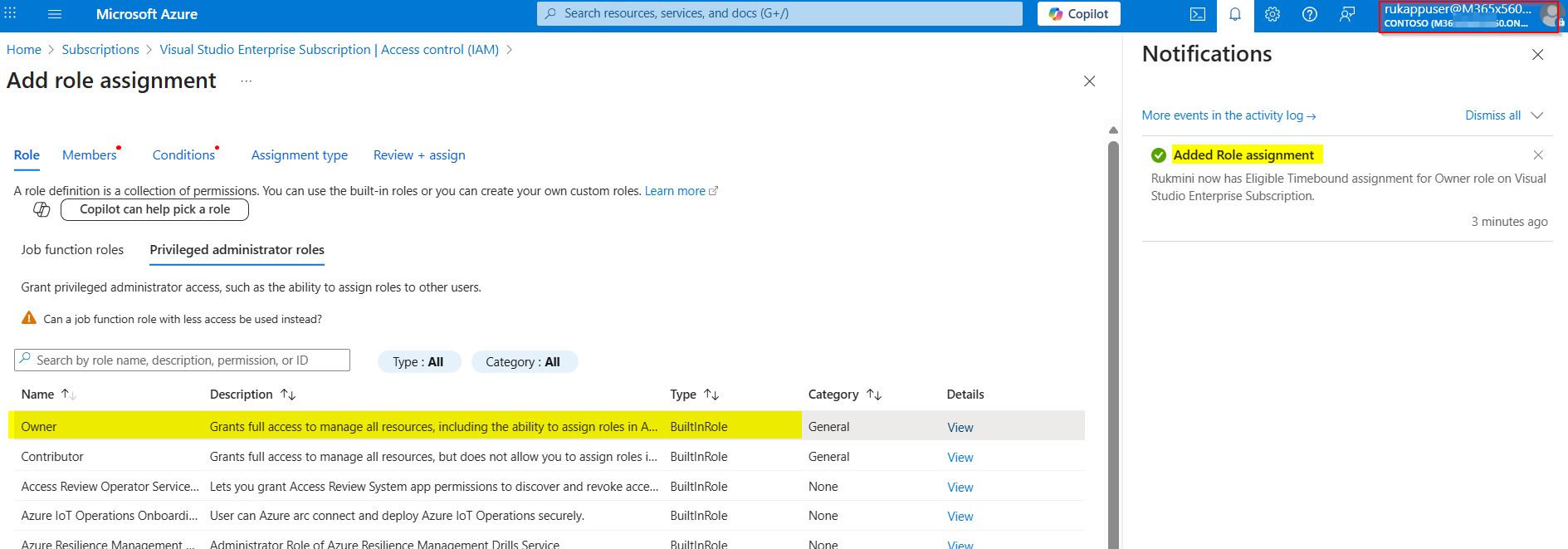This screenshot has width=1568, height=549.
Task: Click Copilot can help pick a role
Action: click(154, 209)
